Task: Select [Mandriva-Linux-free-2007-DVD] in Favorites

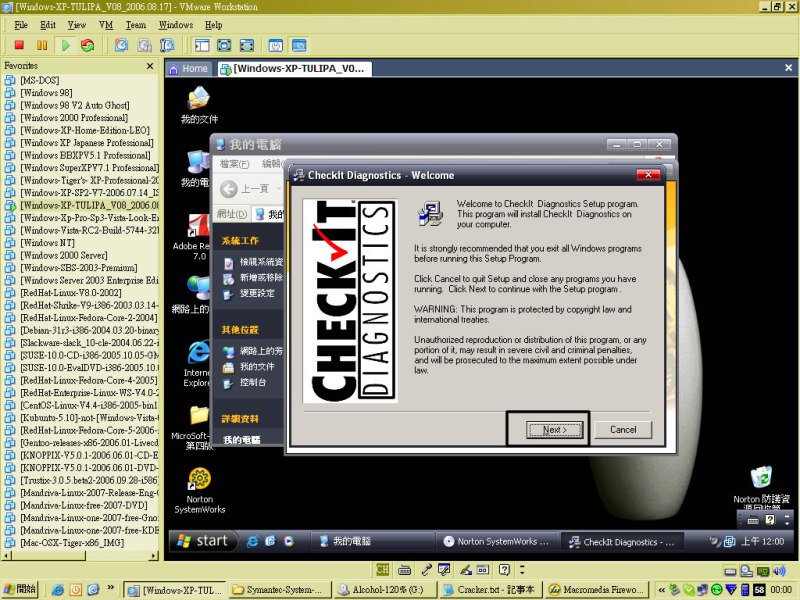Action: pos(84,505)
